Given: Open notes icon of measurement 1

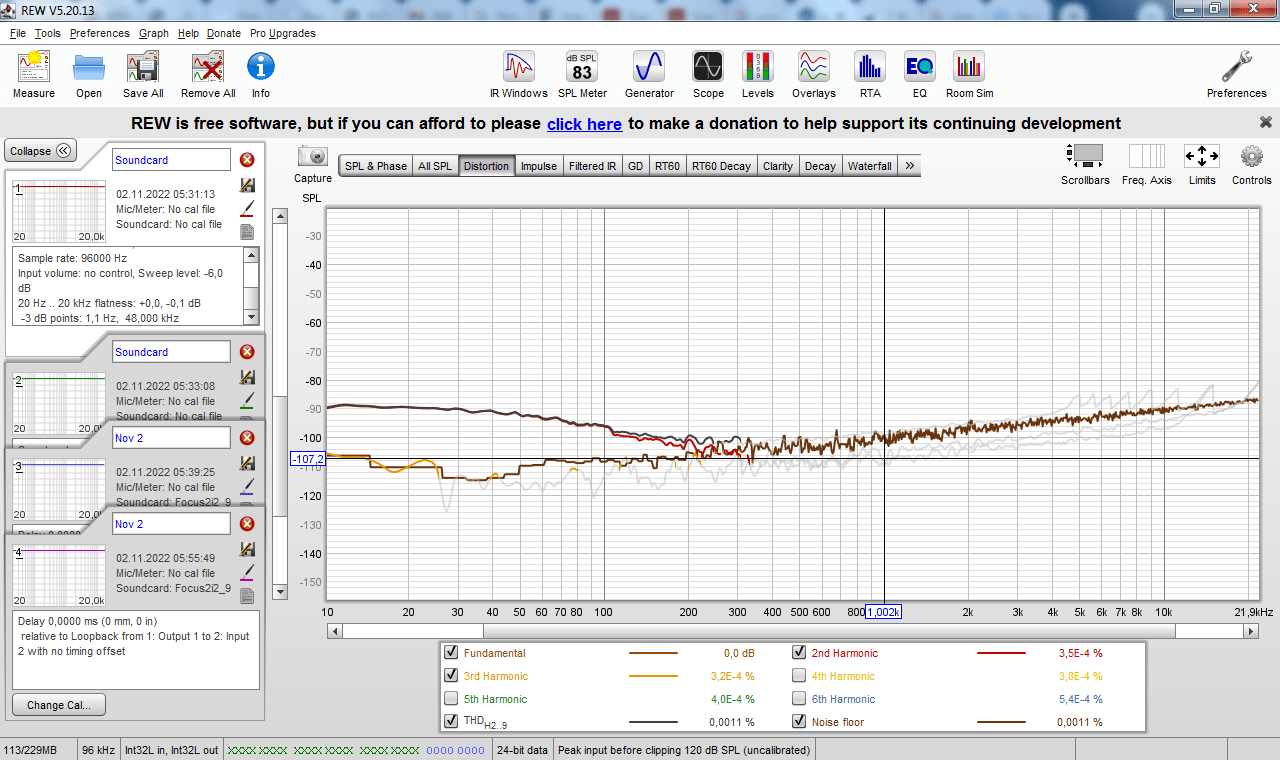Looking at the screenshot, I should (x=247, y=232).
